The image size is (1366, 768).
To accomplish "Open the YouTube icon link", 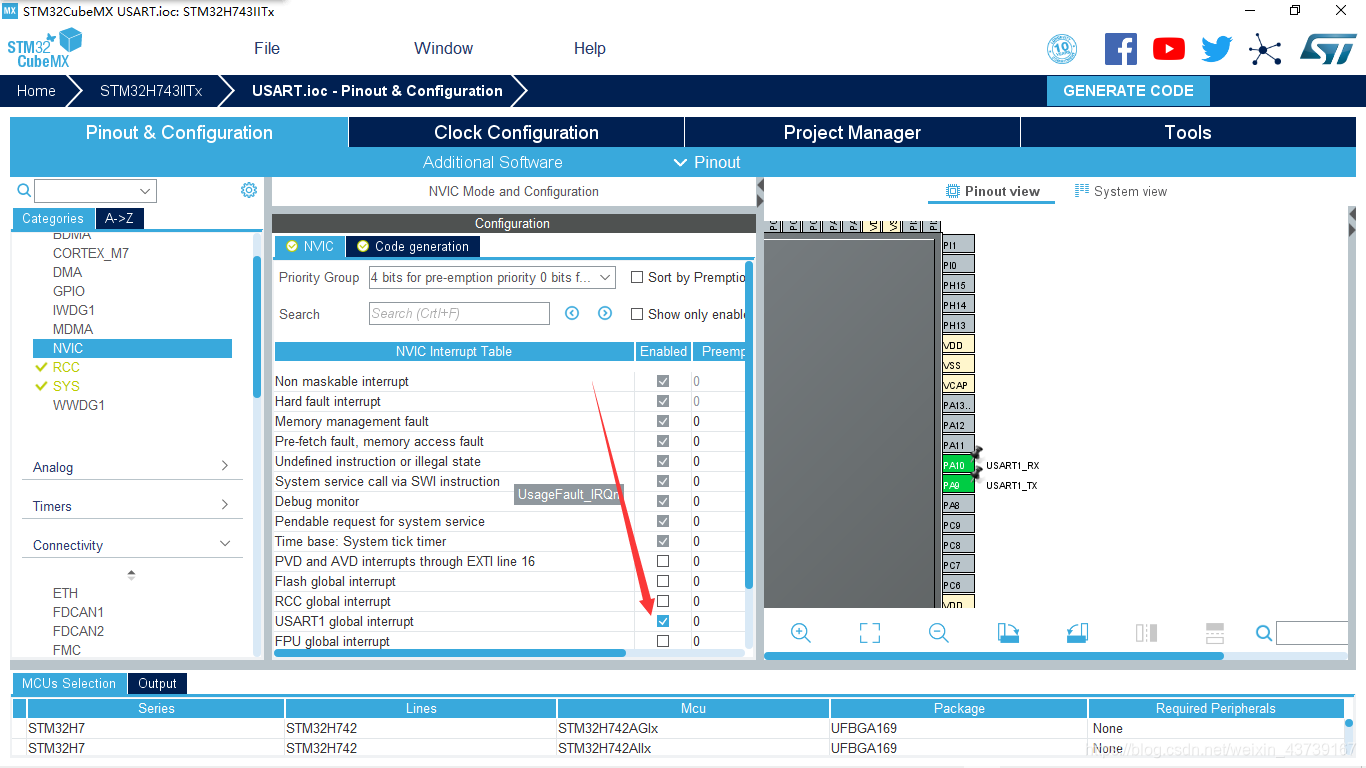I will click(1168, 48).
